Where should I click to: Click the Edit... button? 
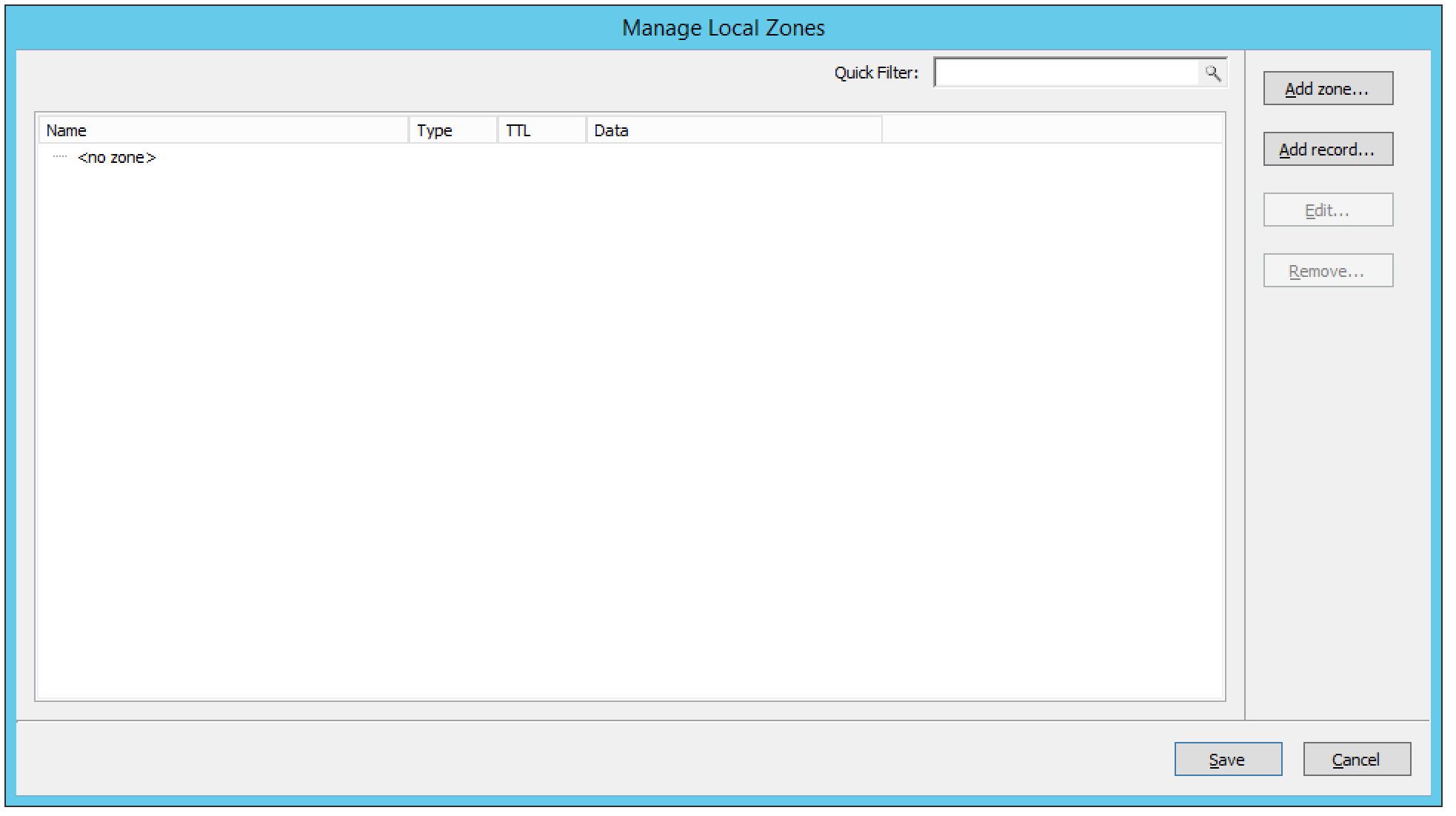(x=1327, y=210)
